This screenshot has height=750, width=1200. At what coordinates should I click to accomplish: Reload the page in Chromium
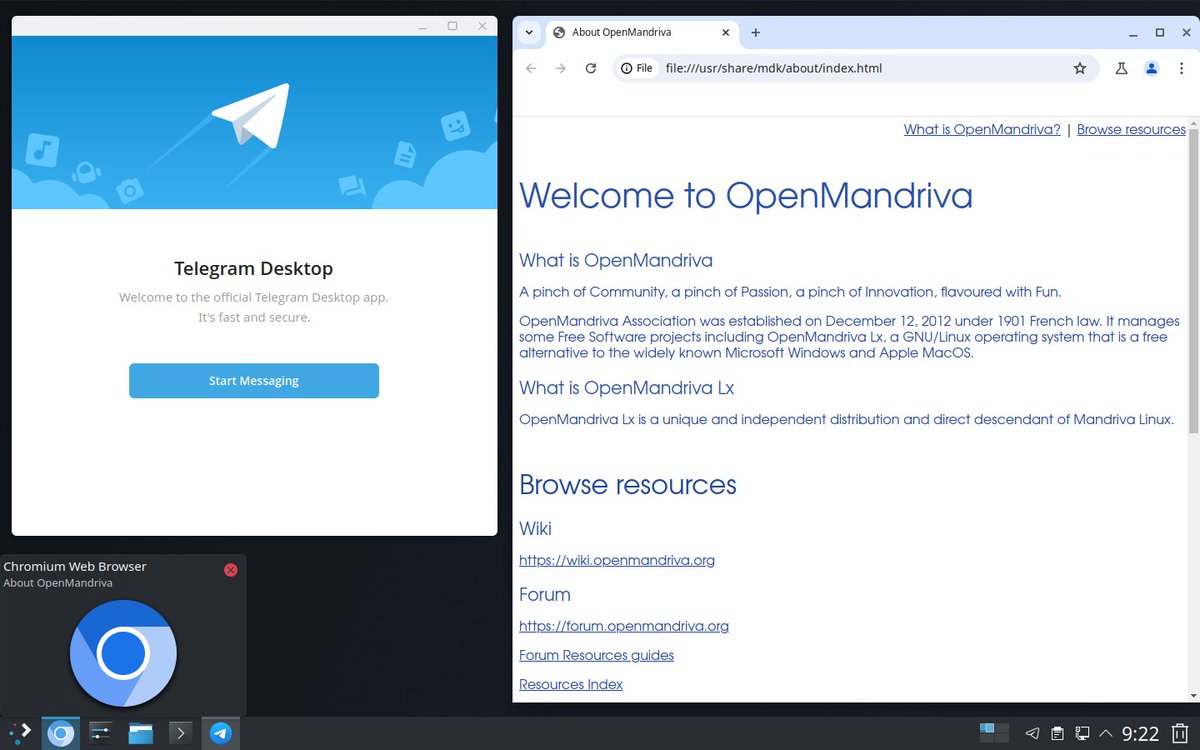(x=591, y=68)
